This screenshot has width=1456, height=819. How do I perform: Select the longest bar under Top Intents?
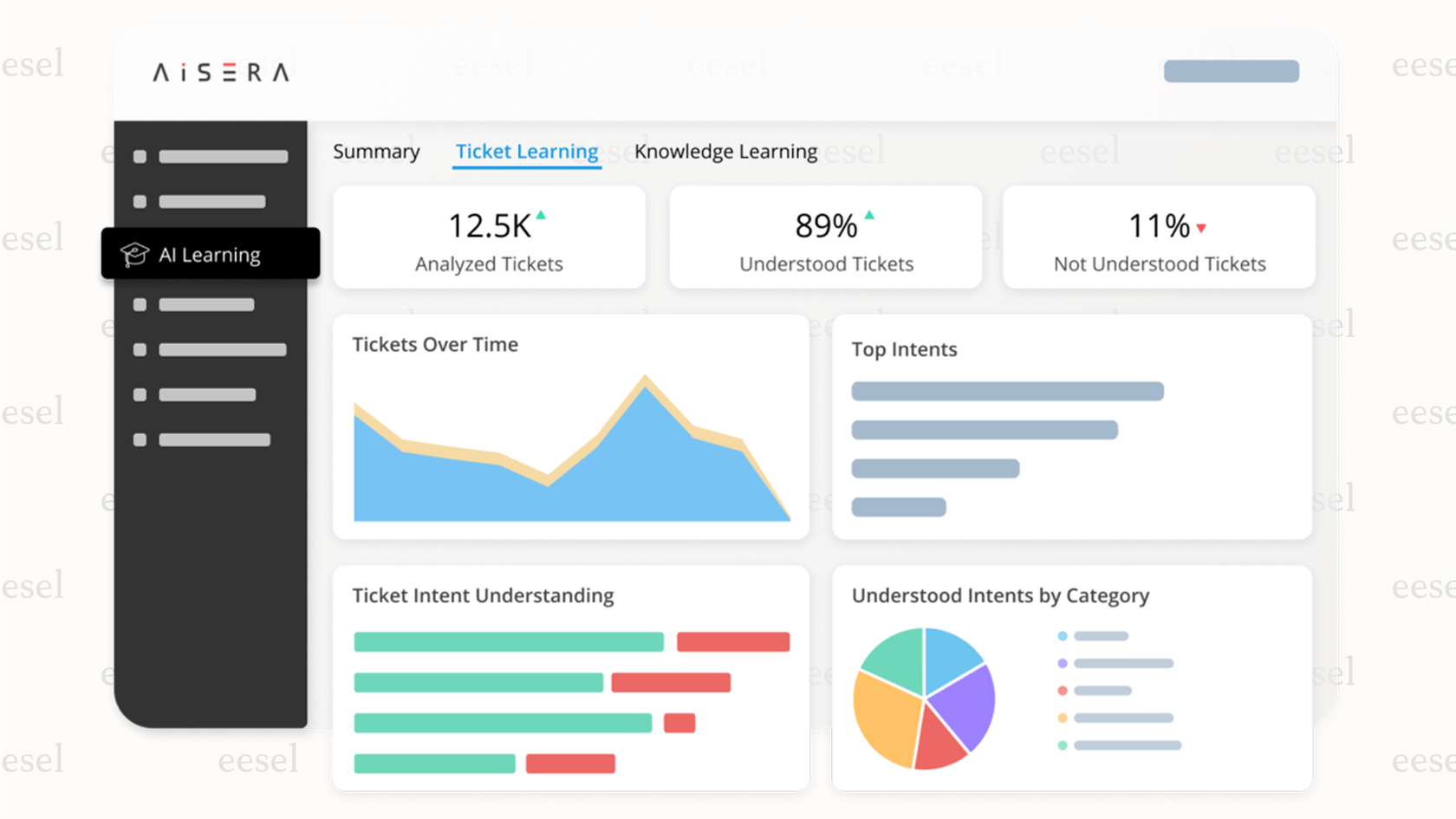[x=1007, y=391]
